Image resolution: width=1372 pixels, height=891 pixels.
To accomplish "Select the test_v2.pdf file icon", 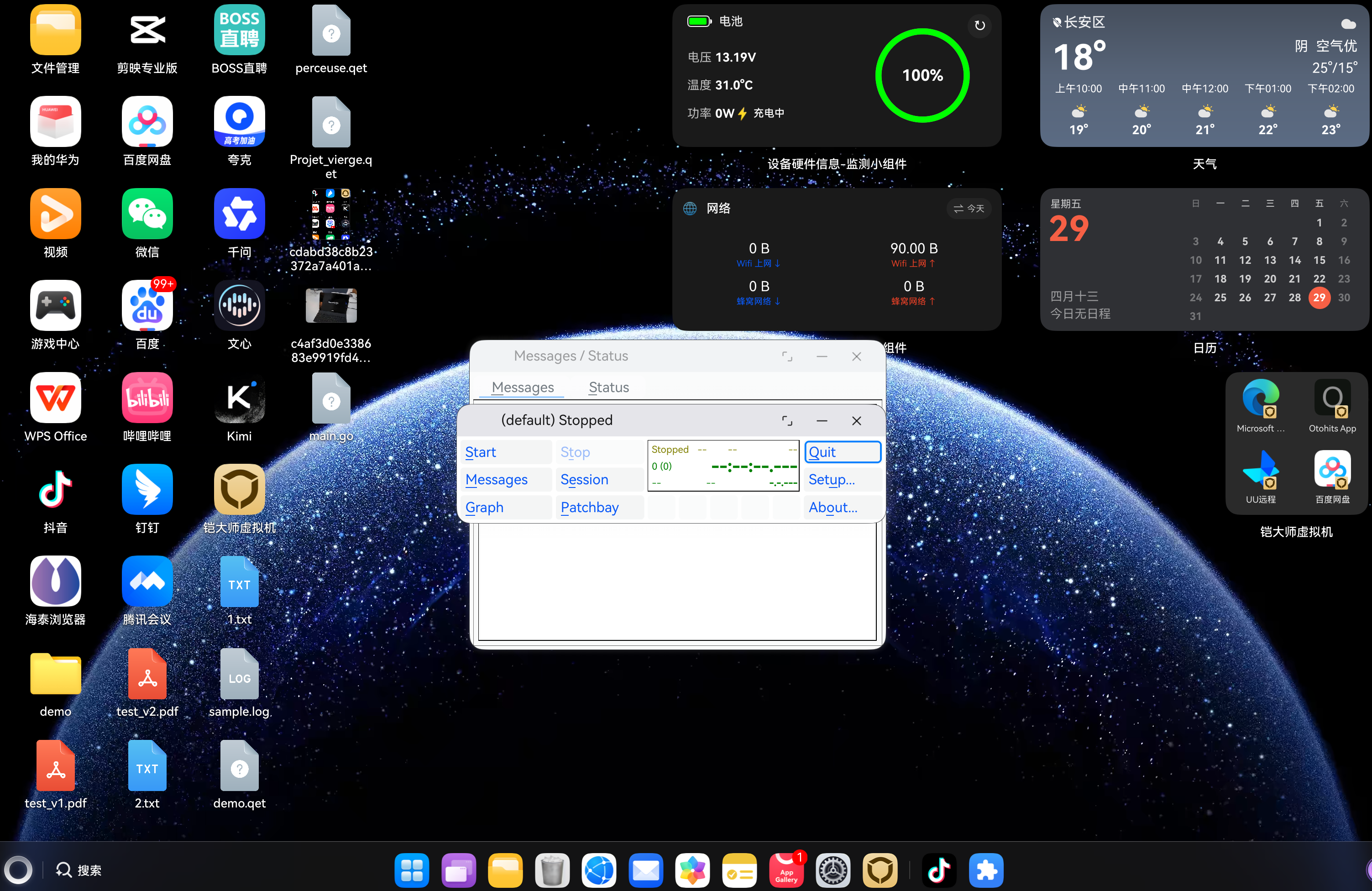I will (x=147, y=674).
